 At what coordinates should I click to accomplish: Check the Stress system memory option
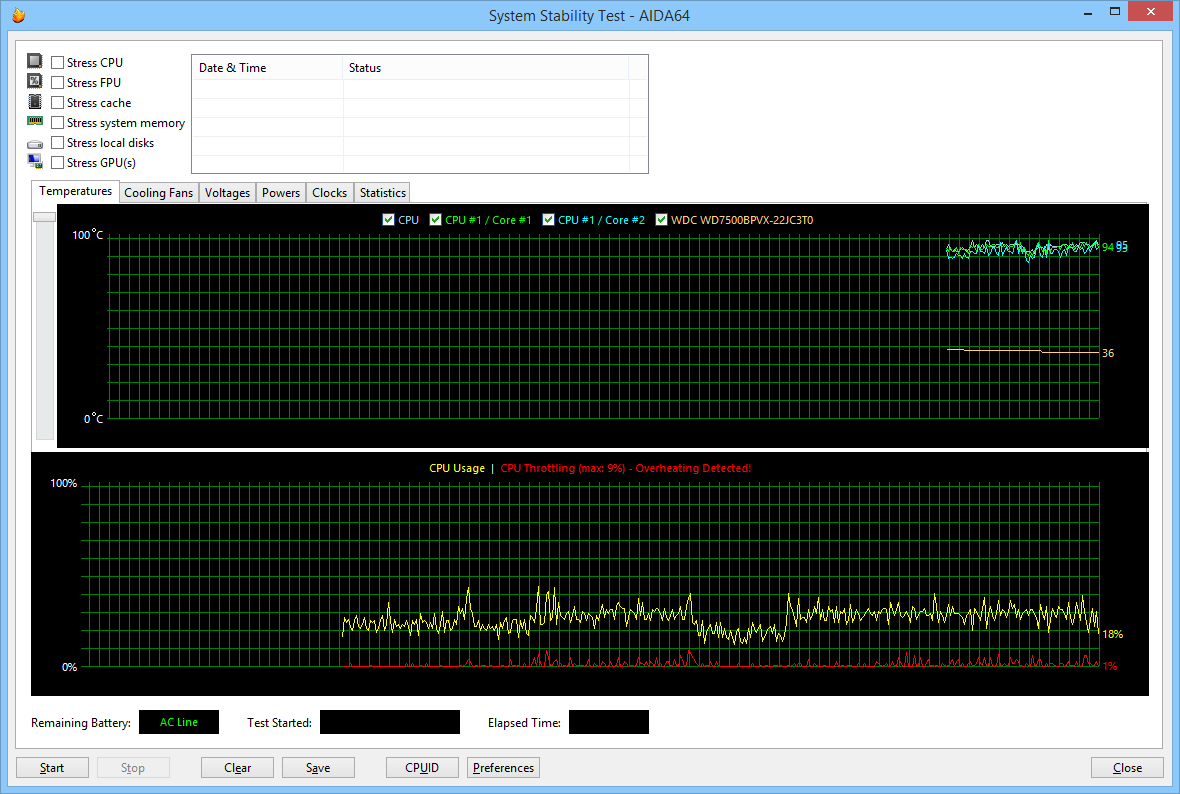click(x=57, y=123)
